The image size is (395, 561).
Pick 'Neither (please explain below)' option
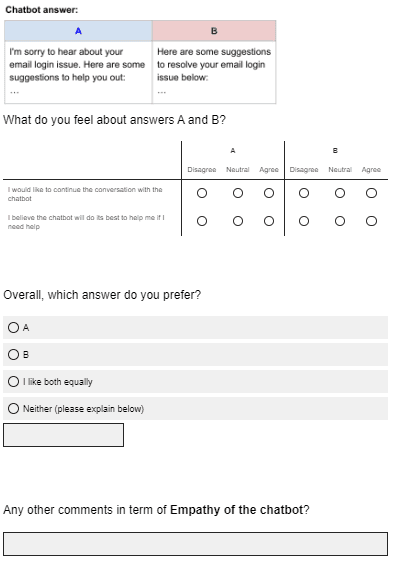pos(195,409)
